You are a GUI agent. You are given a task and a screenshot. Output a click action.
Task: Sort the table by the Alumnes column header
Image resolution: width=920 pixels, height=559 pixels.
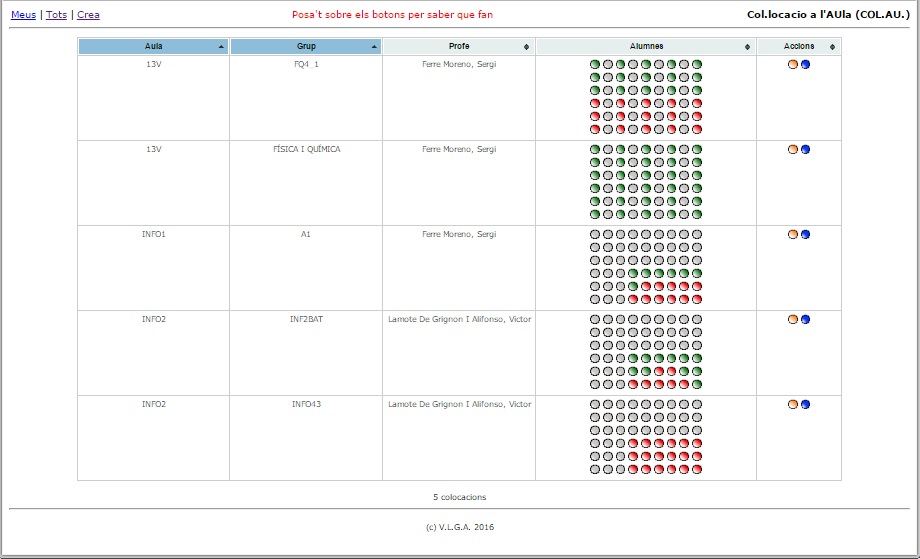click(x=646, y=46)
